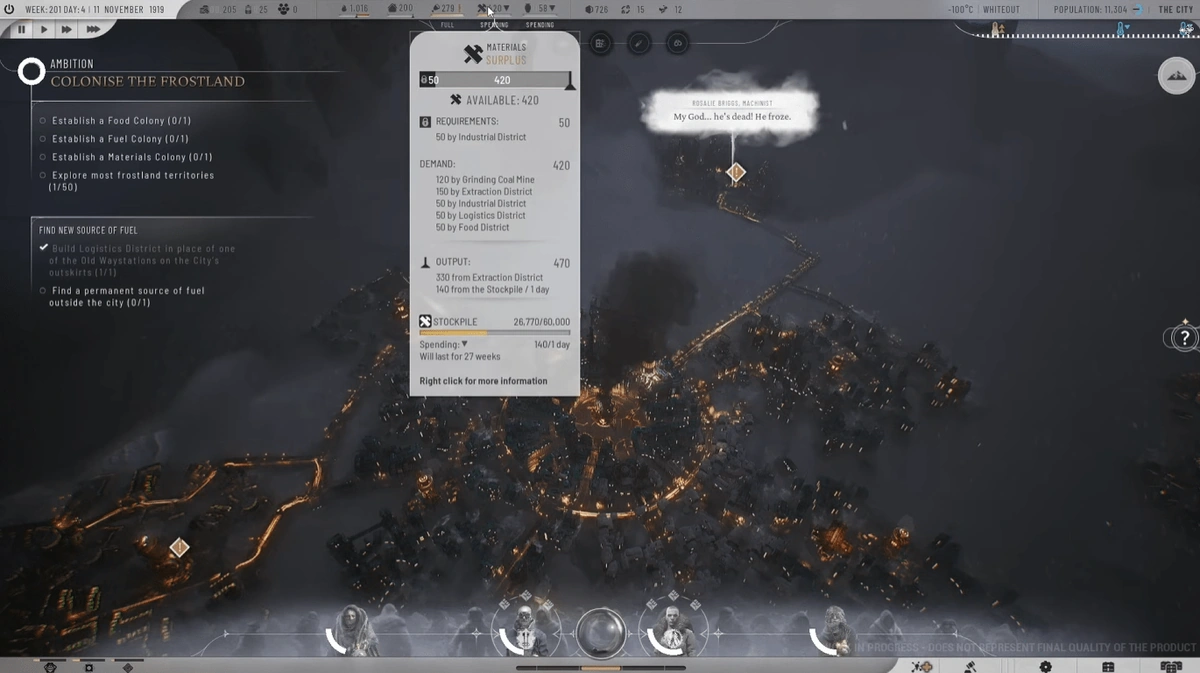Click the tension bar at bottom center
Viewport: 1200px width, 673px height.
600,667
